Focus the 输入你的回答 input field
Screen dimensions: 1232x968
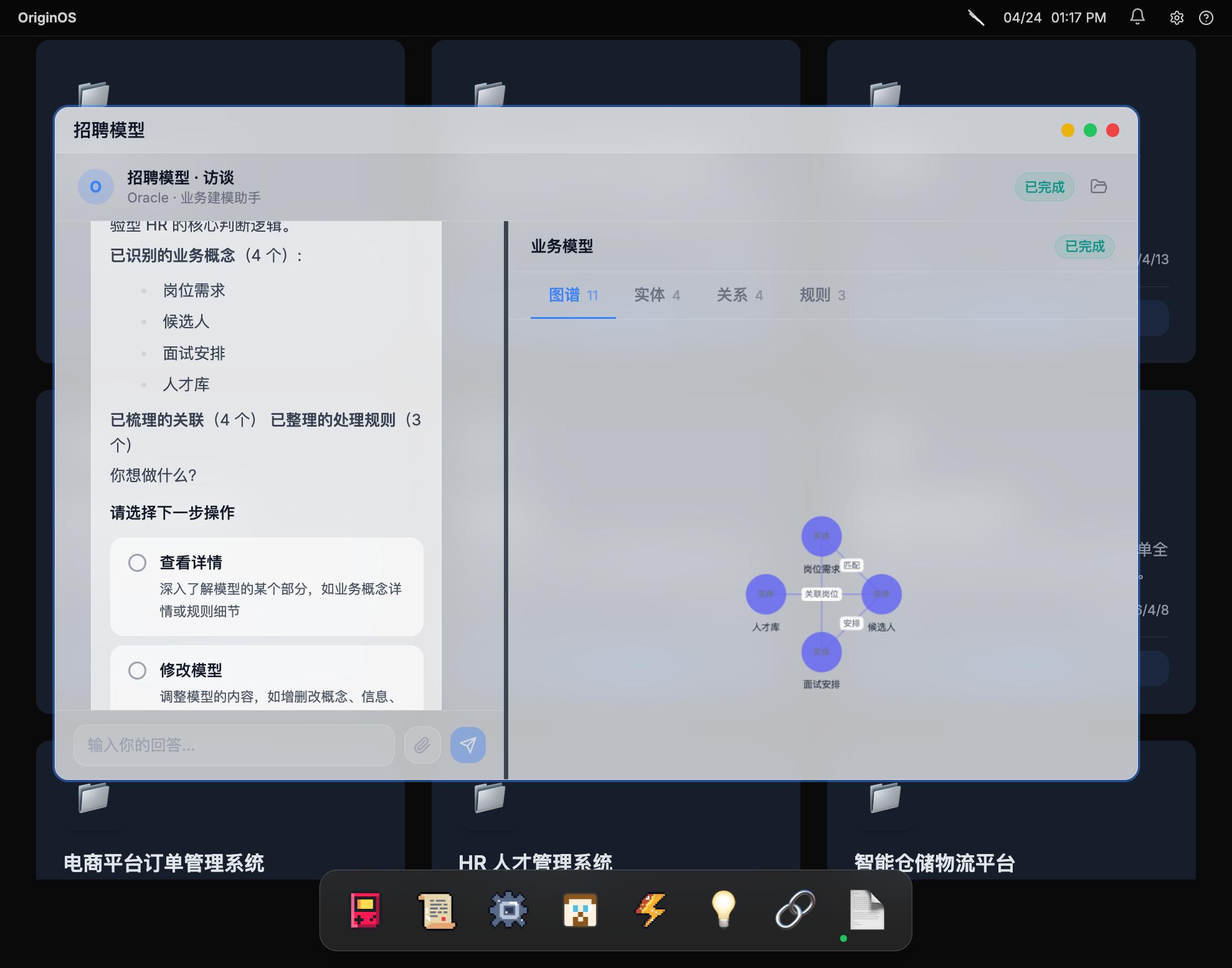coord(234,745)
